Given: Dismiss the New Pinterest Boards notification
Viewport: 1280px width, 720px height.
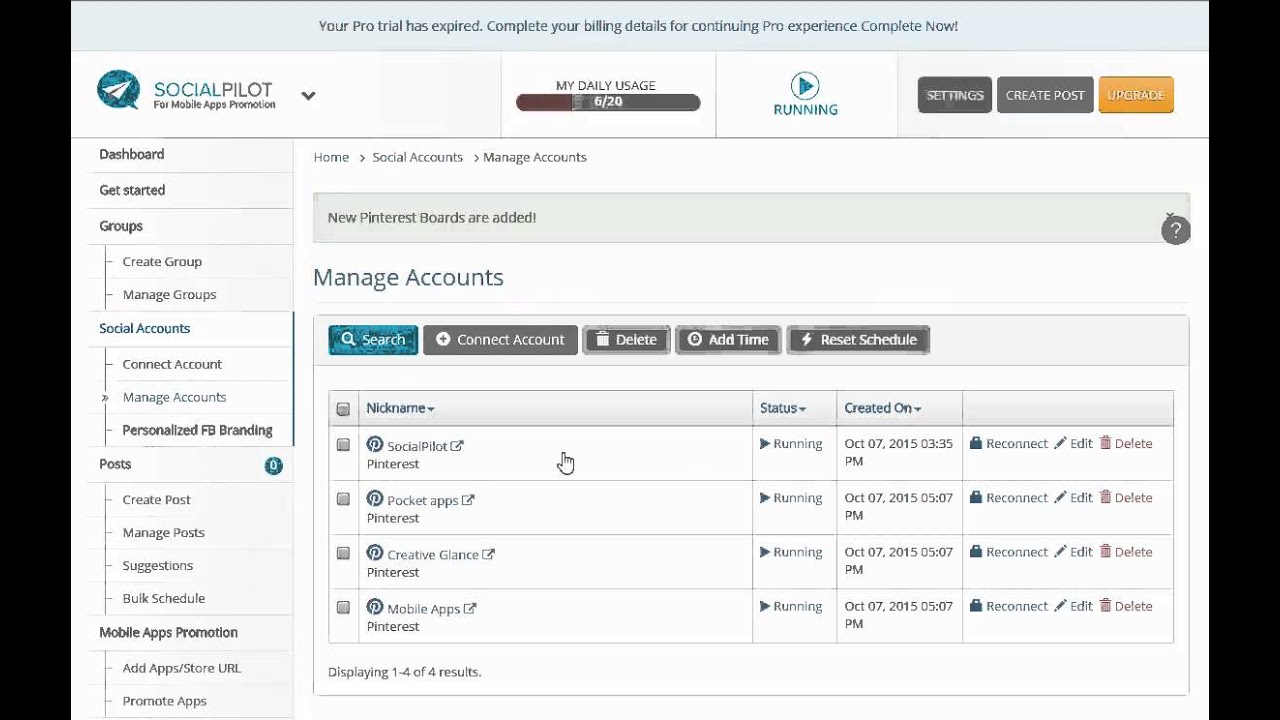Looking at the screenshot, I should pos(1169,216).
